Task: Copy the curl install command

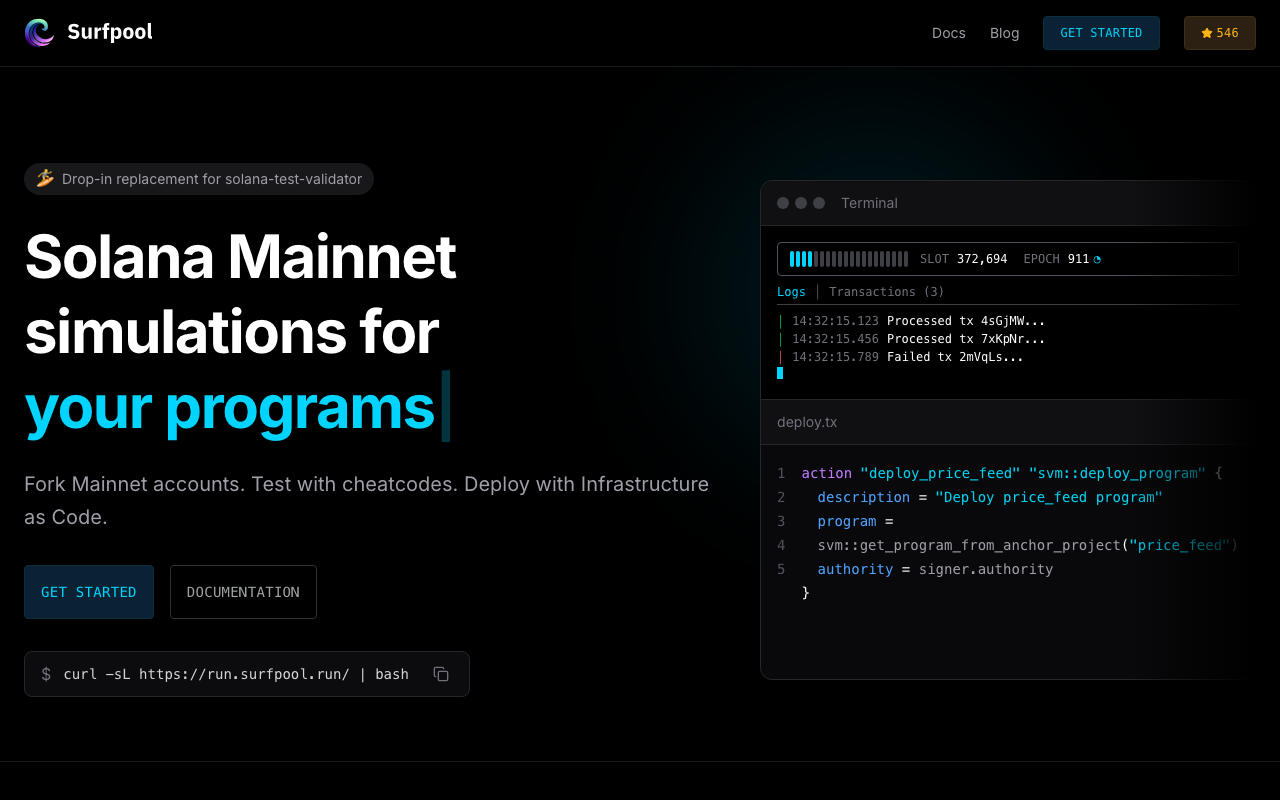Action: [x=441, y=674]
